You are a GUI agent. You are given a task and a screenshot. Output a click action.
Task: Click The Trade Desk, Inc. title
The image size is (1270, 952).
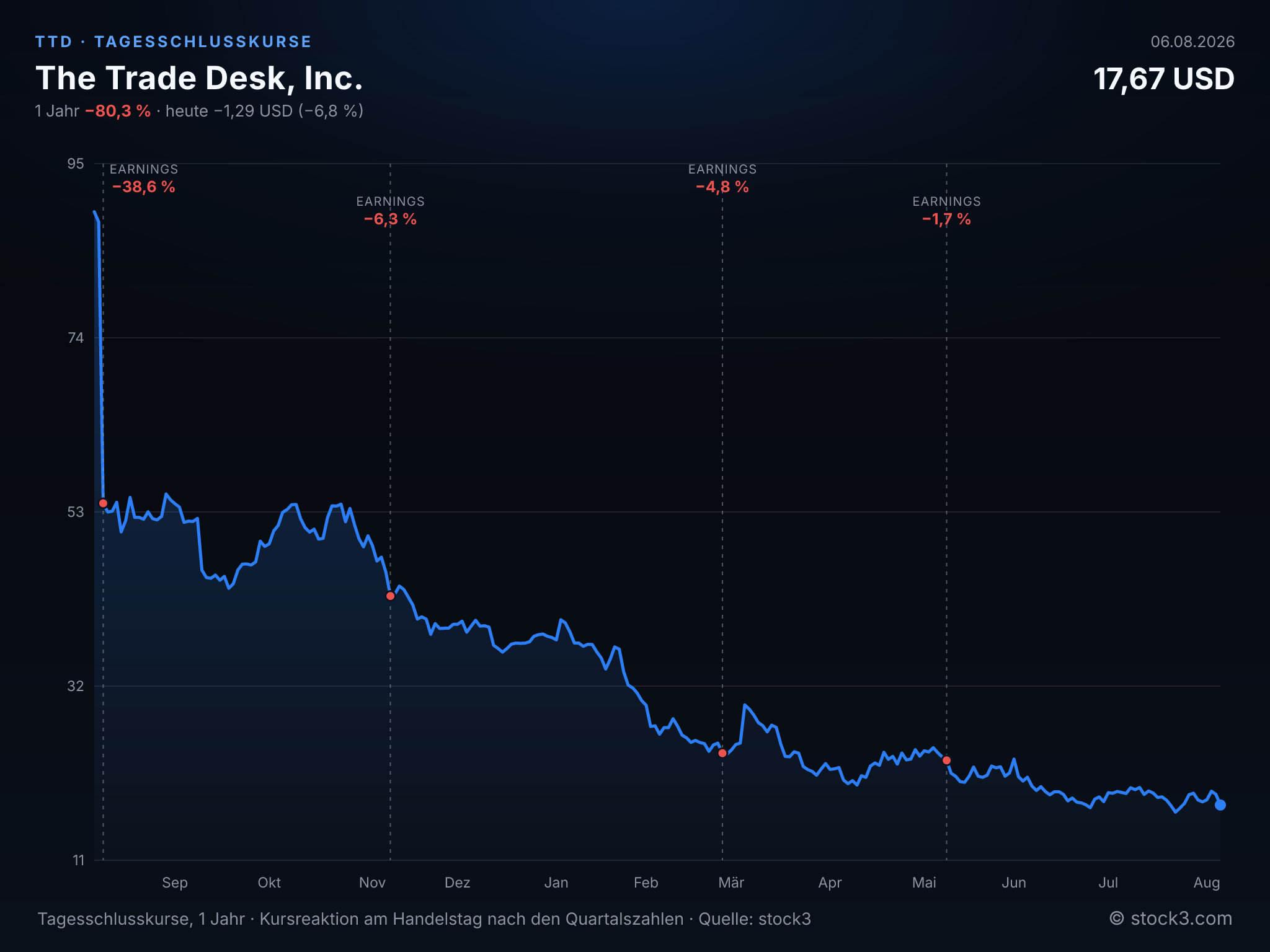[x=199, y=78]
